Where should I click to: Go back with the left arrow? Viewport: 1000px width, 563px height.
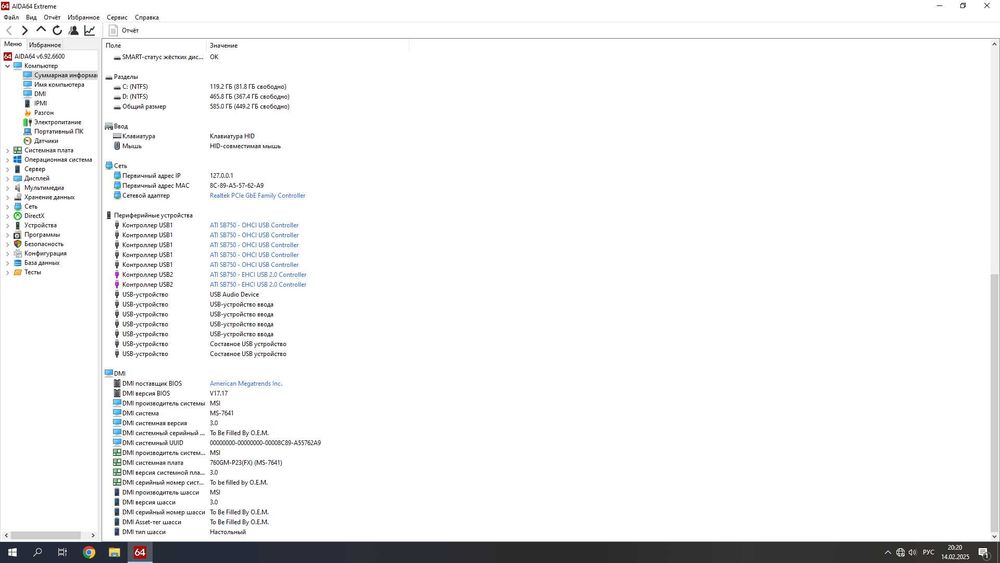tap(9, 30)
